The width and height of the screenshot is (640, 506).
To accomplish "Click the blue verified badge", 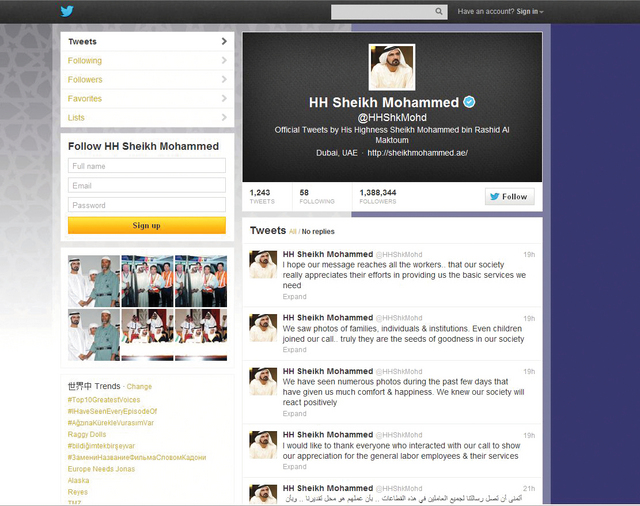I will pyautogui.click(x=469, y=102).
